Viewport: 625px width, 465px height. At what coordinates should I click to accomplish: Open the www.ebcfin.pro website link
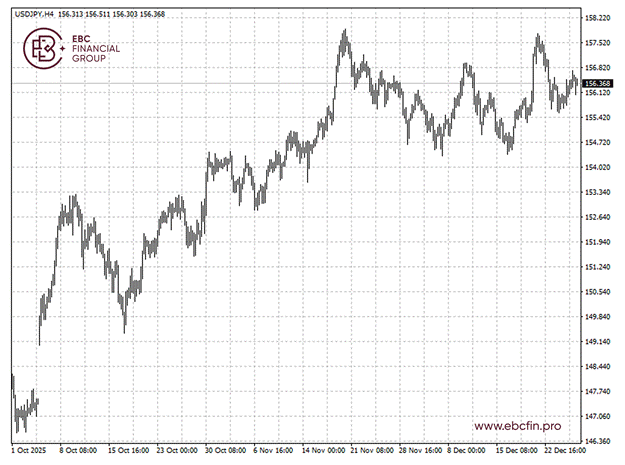517,426
